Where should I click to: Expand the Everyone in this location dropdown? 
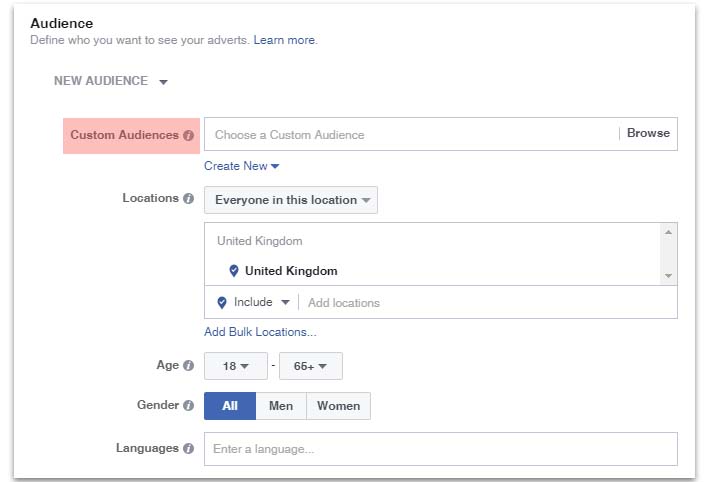(291, 200)
